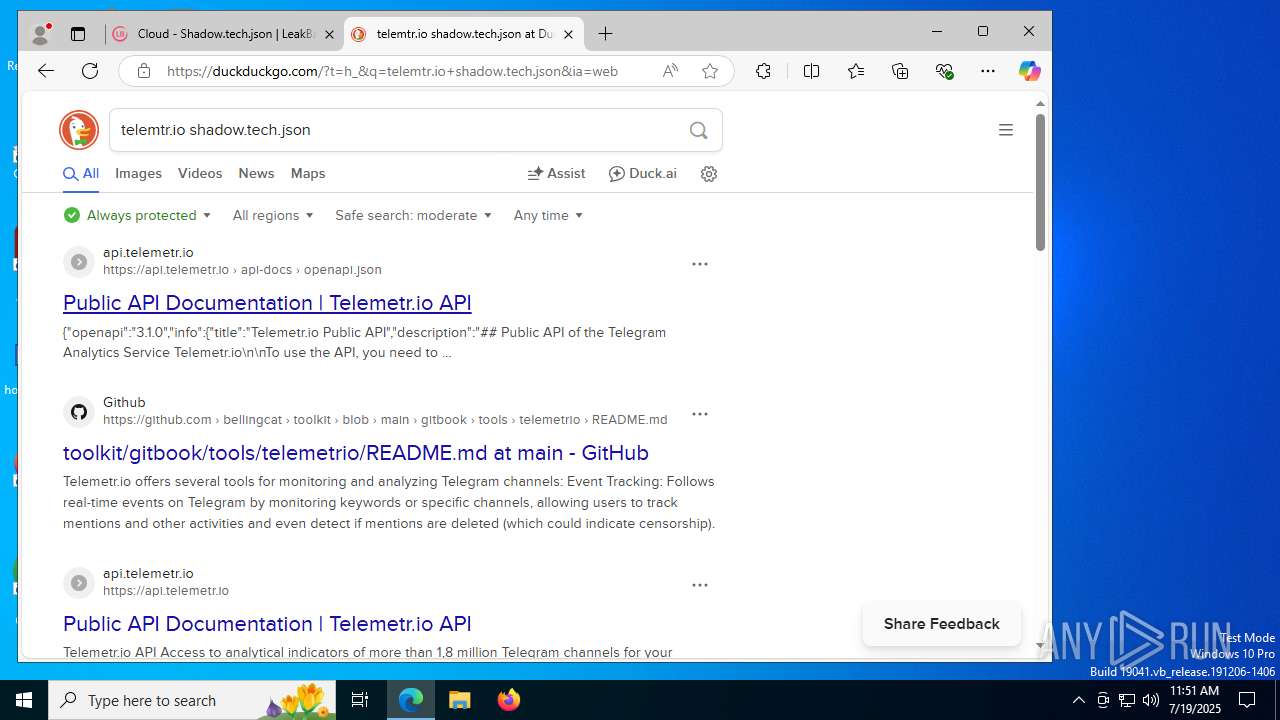Open the Extensions puzzle icon
Image resolution: width=1280 pixels, height=720 pixels.
point(763,71)
